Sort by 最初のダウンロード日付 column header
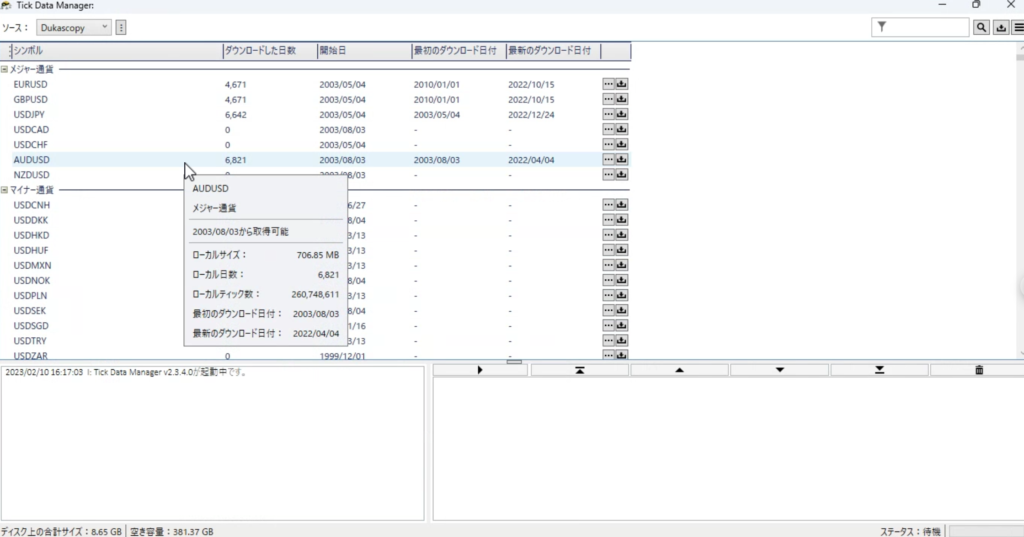This screenshot has width=1024, height=537. point(458,50)
